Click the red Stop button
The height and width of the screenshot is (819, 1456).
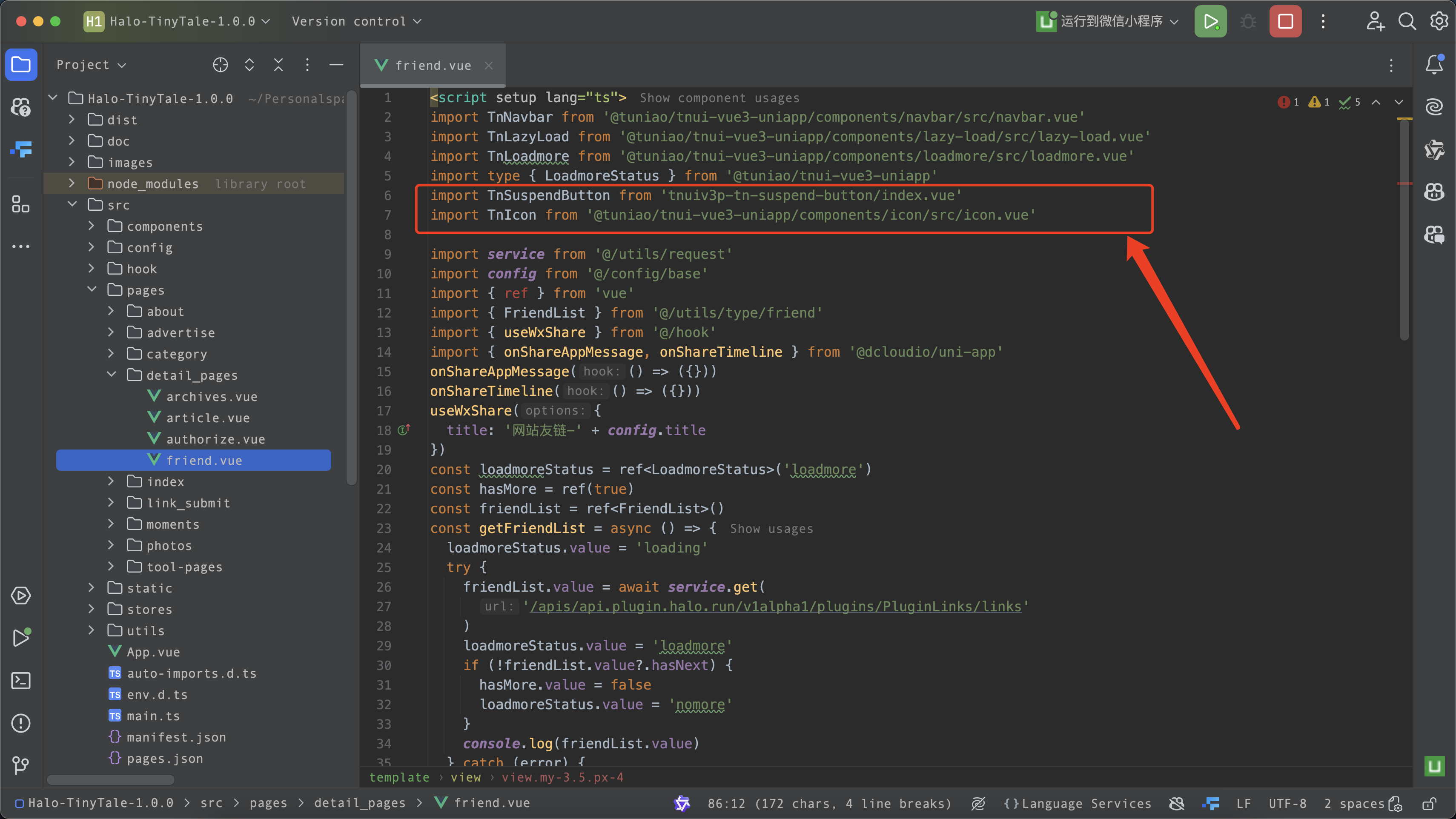point(1285,21)
